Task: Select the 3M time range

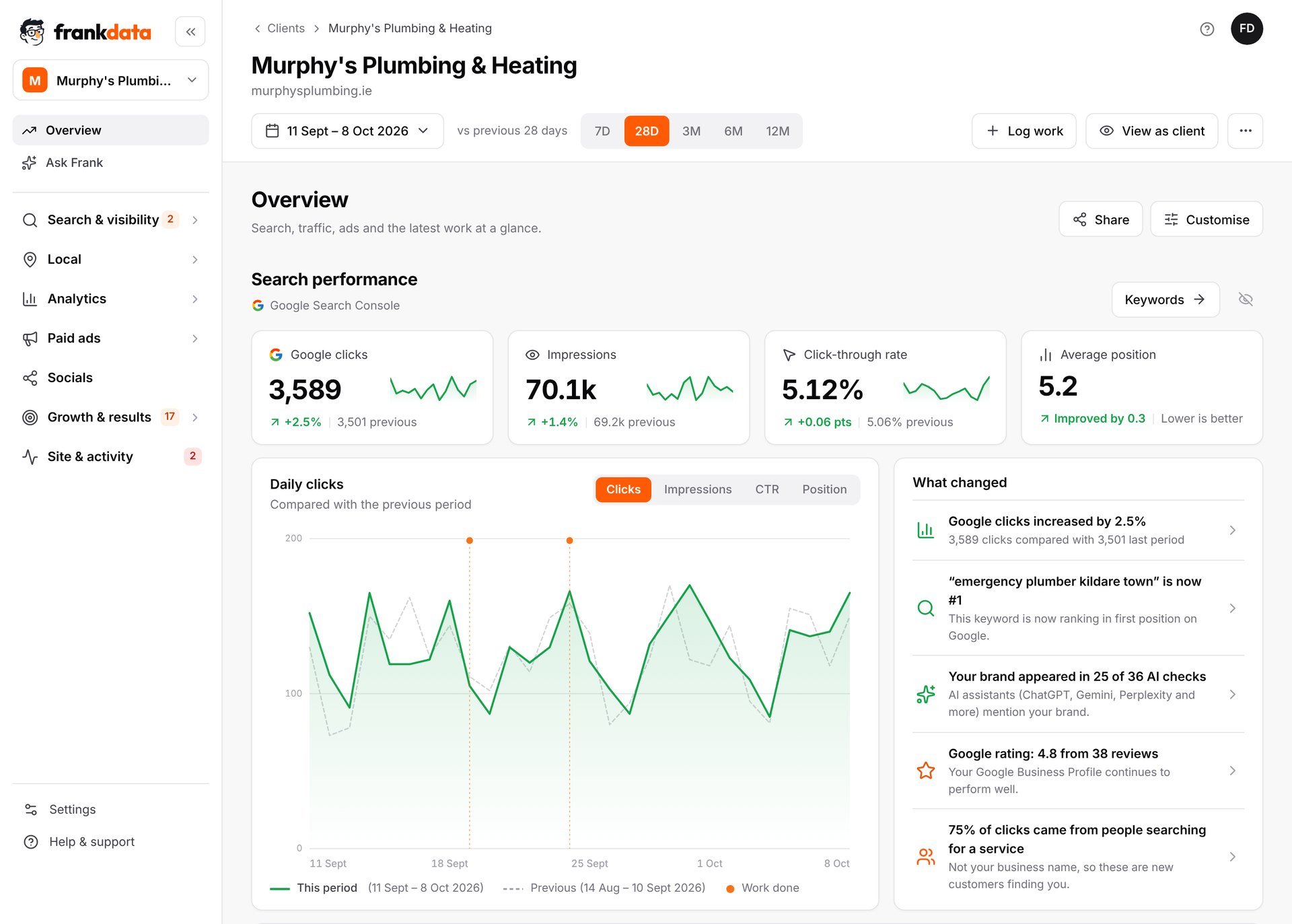Action: coord(691,131)
